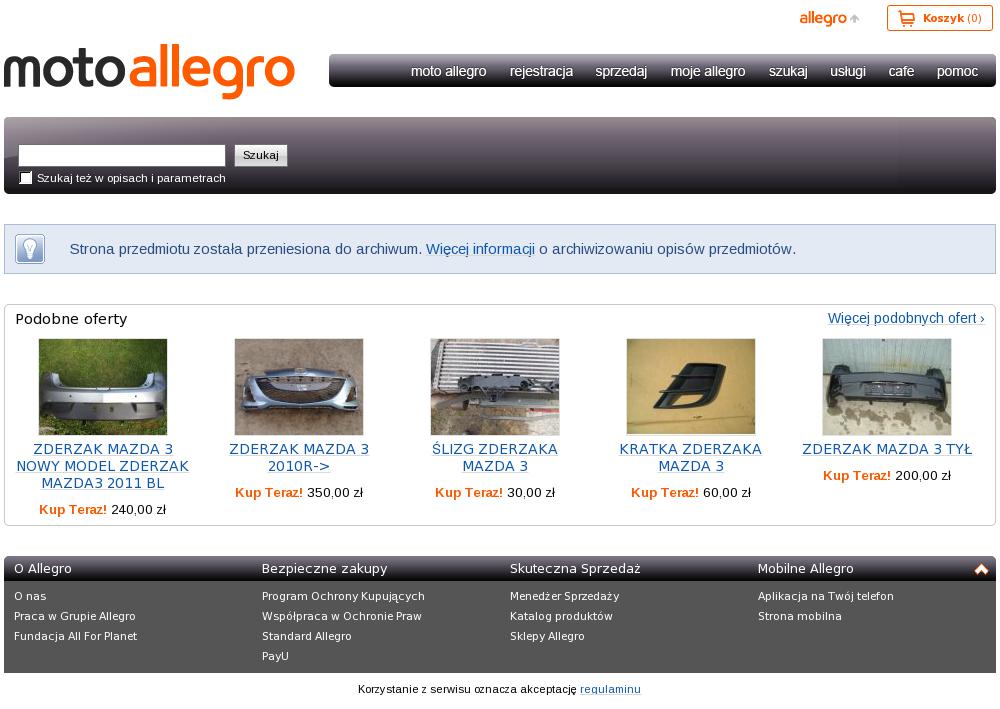Select sprzedaj in the navigation bar
The image size is (1000, 709).
tap(621, 71)
